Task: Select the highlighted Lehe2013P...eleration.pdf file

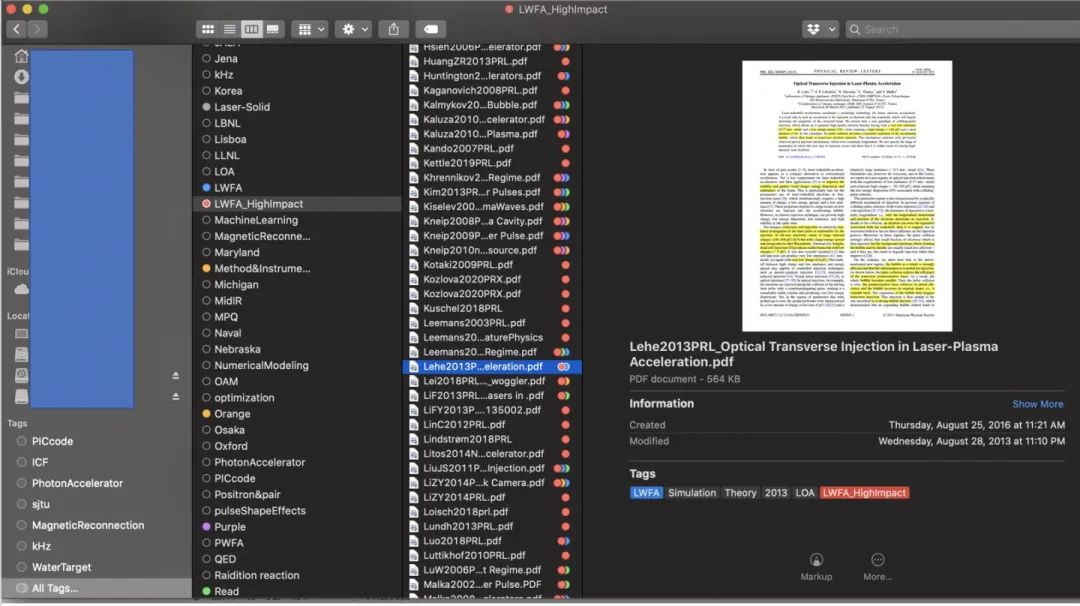Action: coord(492,366)
